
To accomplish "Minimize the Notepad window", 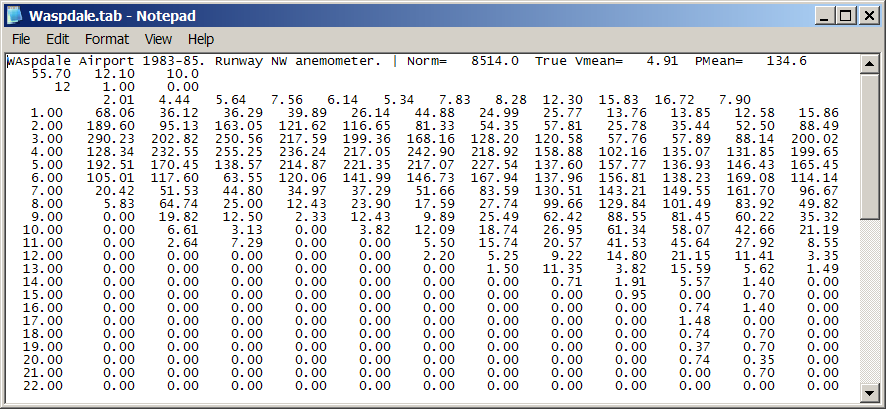I will tap(826, 16).
